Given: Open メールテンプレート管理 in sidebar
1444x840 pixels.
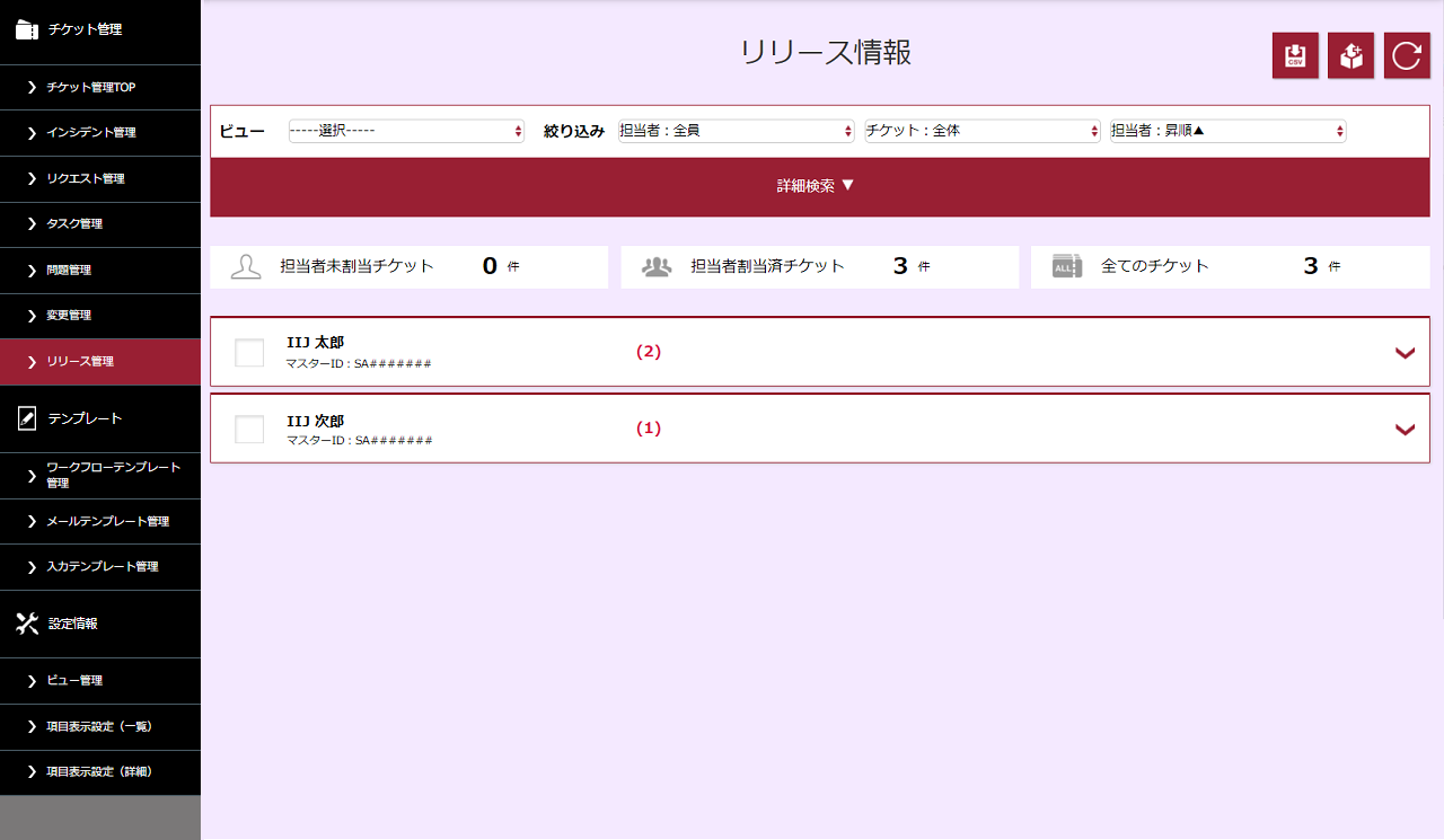Looking at the screenshot, I should (100, 521).
